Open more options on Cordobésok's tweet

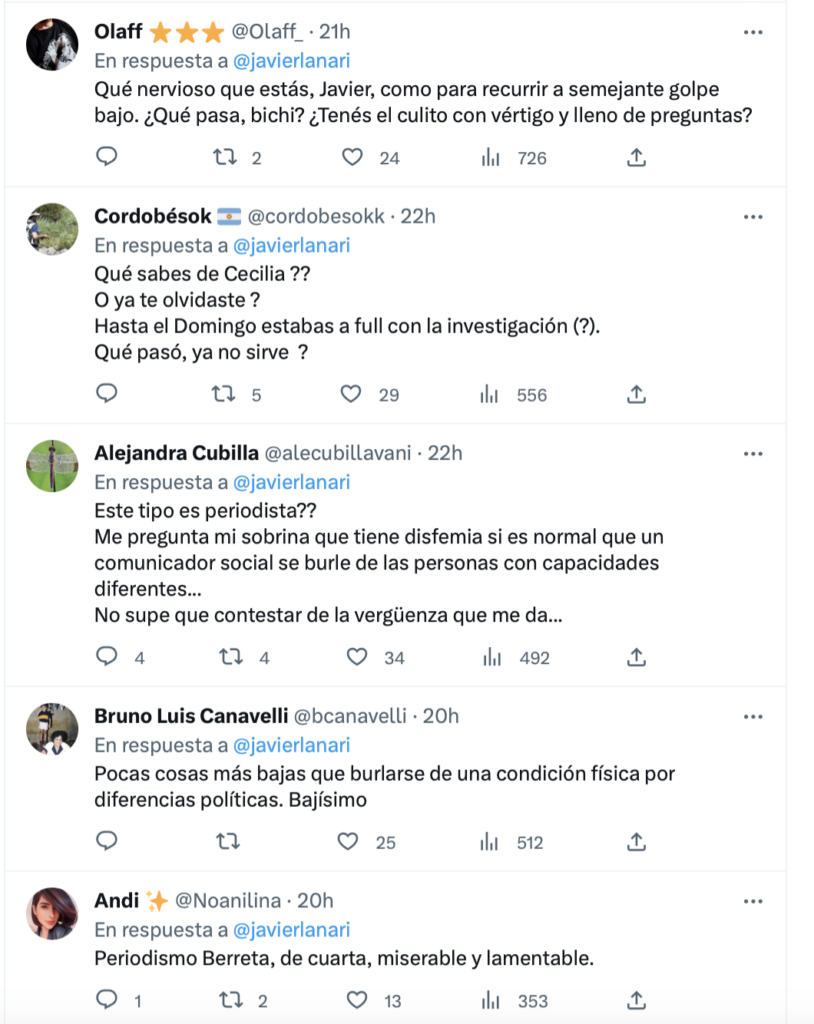(753, 217)
